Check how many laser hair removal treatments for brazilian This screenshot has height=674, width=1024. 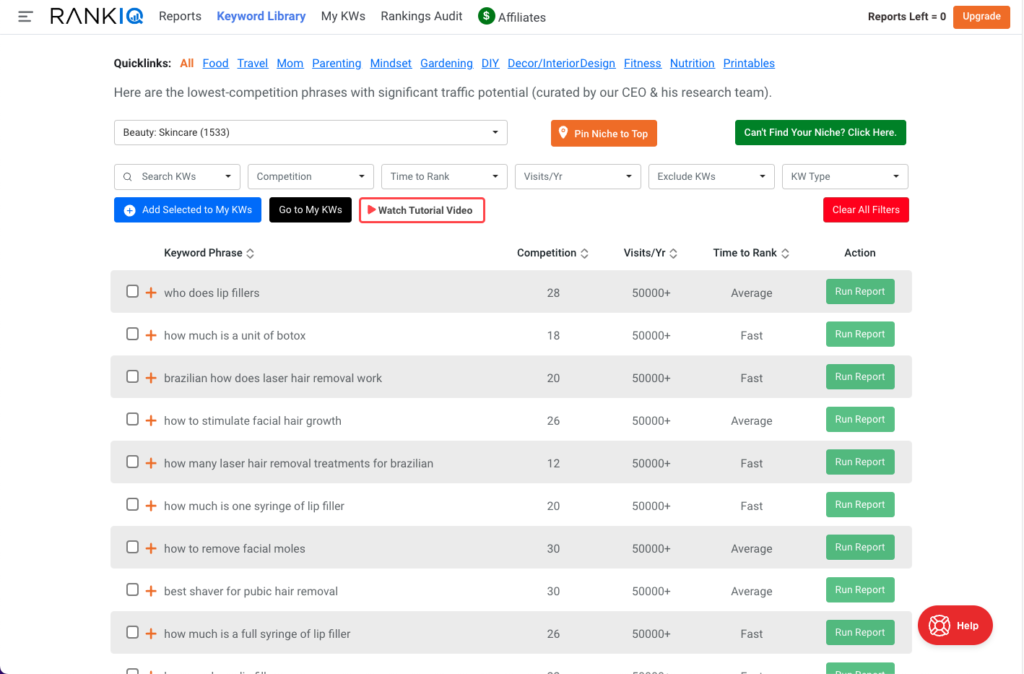133,462
